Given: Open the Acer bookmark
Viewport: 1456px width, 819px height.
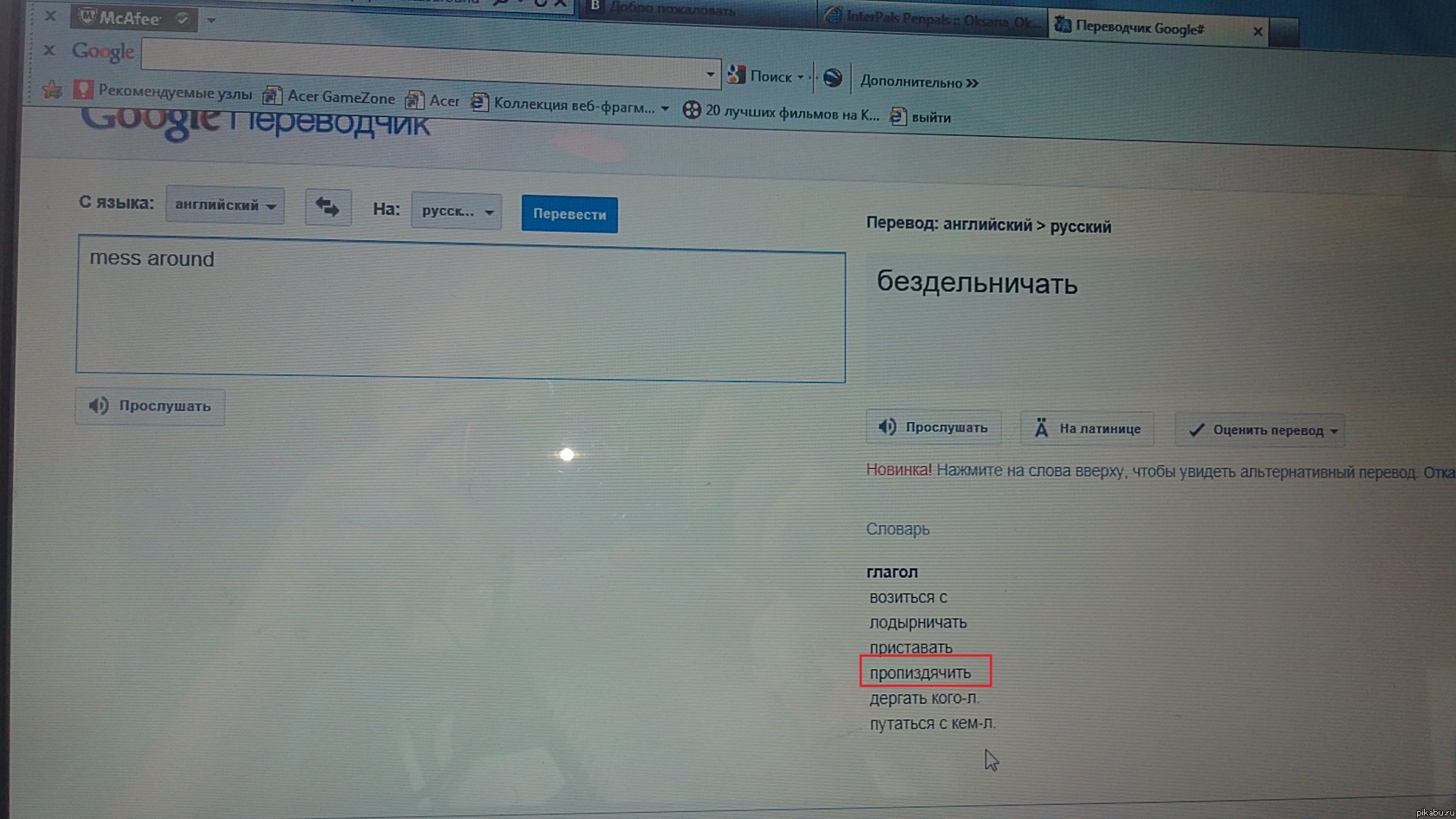Looking at the screenshot, I should (432, 101).
